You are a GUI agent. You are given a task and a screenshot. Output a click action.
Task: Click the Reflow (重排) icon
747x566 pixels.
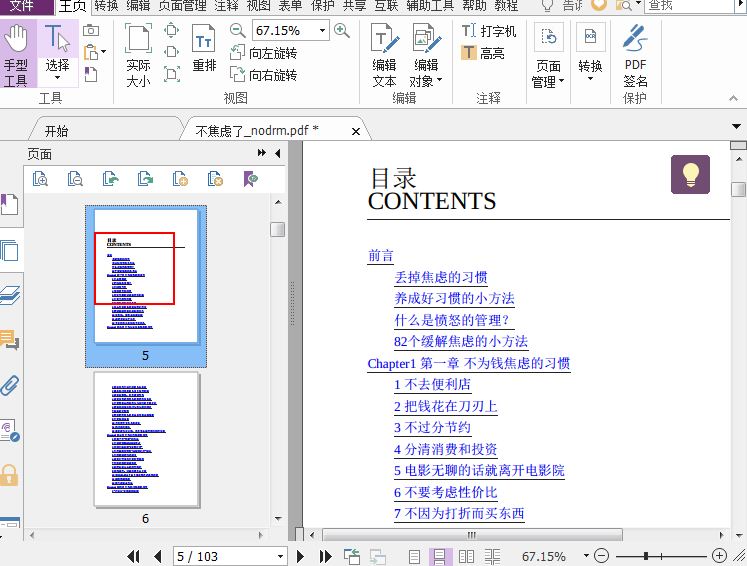[x=204, y=48]
